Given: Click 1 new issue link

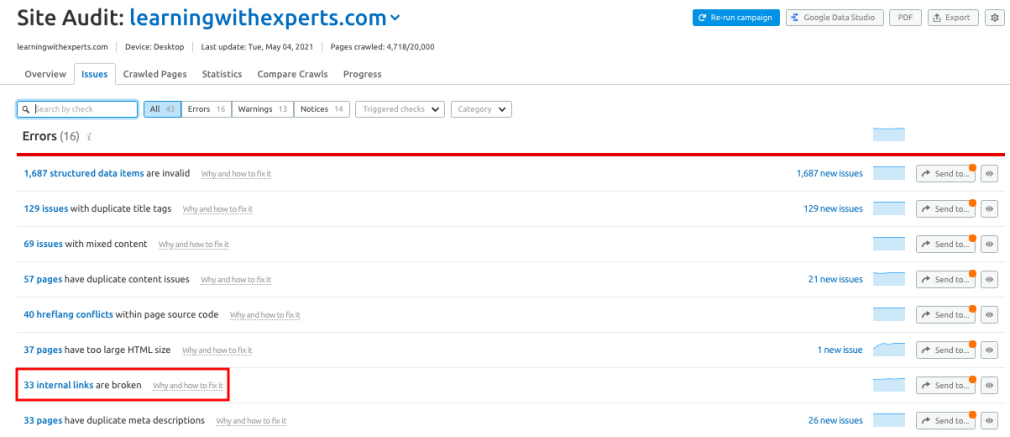Looking at the screenshot, I should click(840, 350).
